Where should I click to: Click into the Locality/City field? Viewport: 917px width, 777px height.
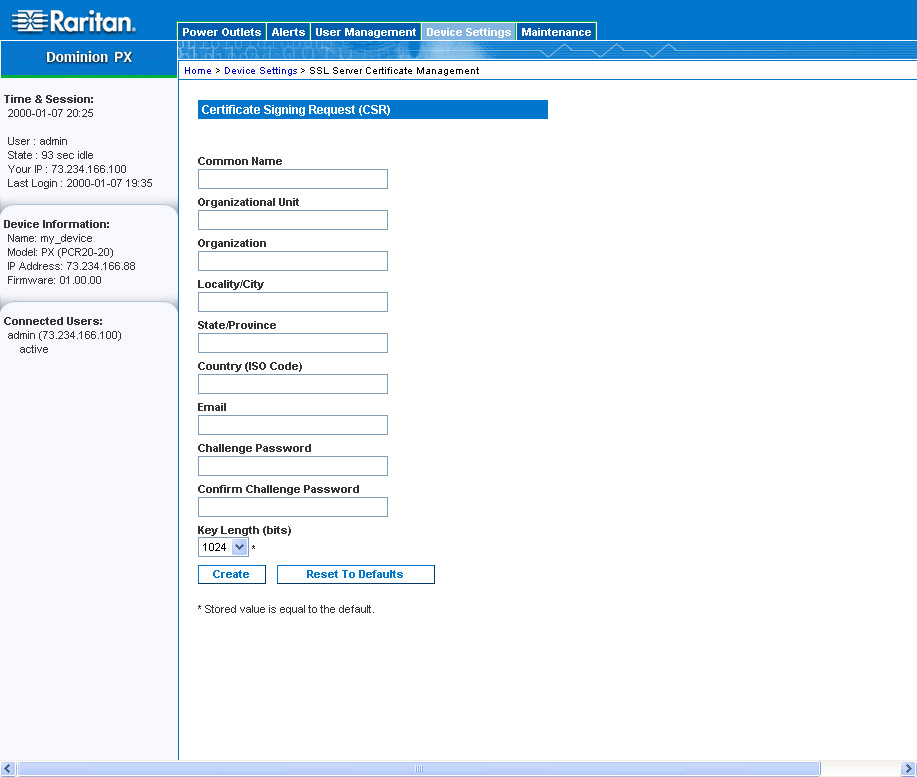292,302
